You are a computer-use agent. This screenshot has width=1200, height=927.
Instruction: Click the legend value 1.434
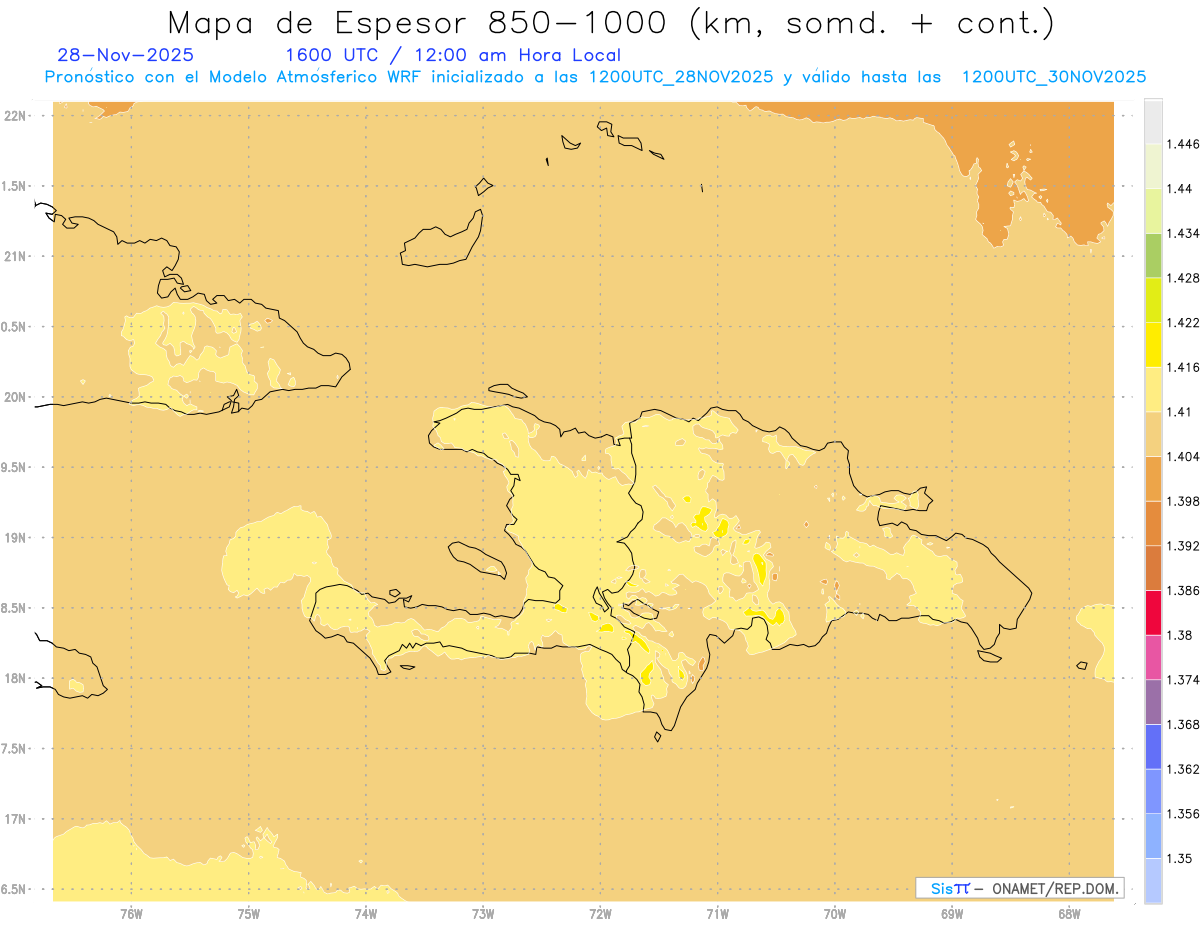[x=1183, y=234]
